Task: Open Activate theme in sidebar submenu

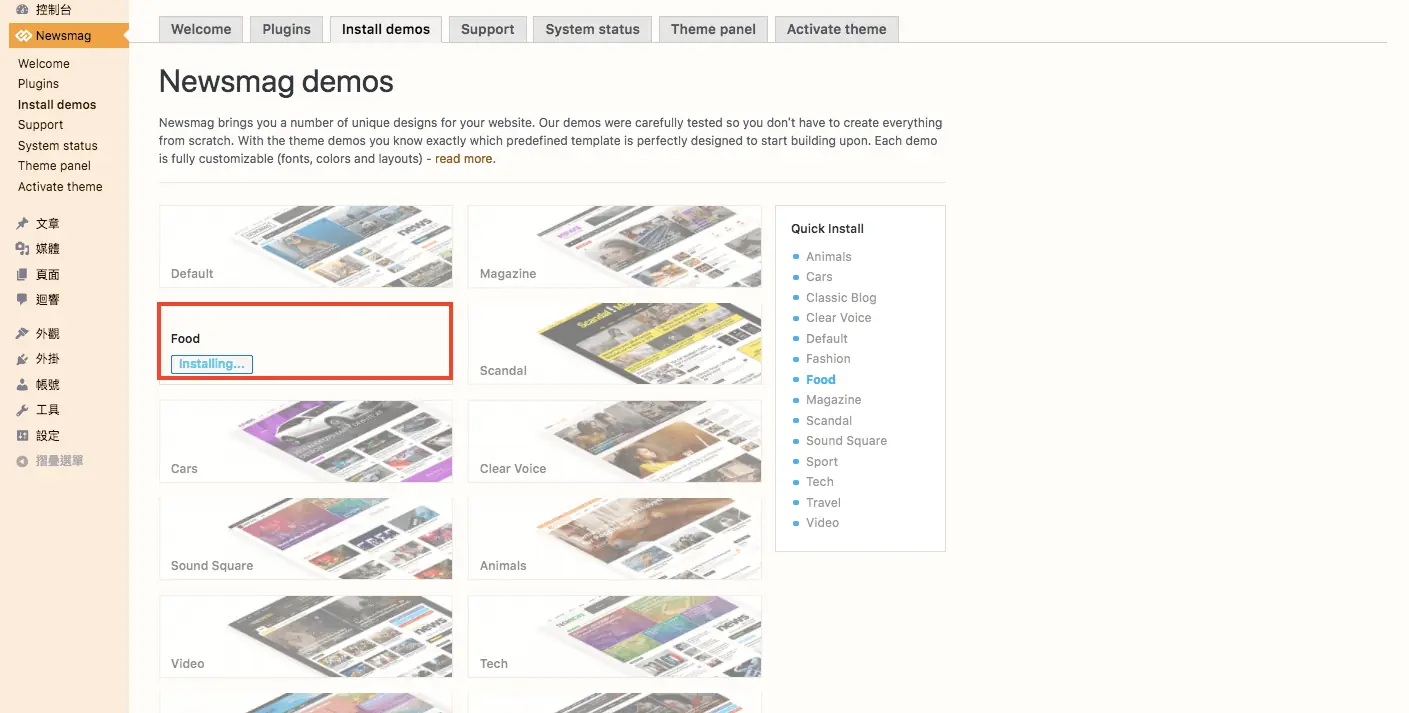Action: (60, 187)
